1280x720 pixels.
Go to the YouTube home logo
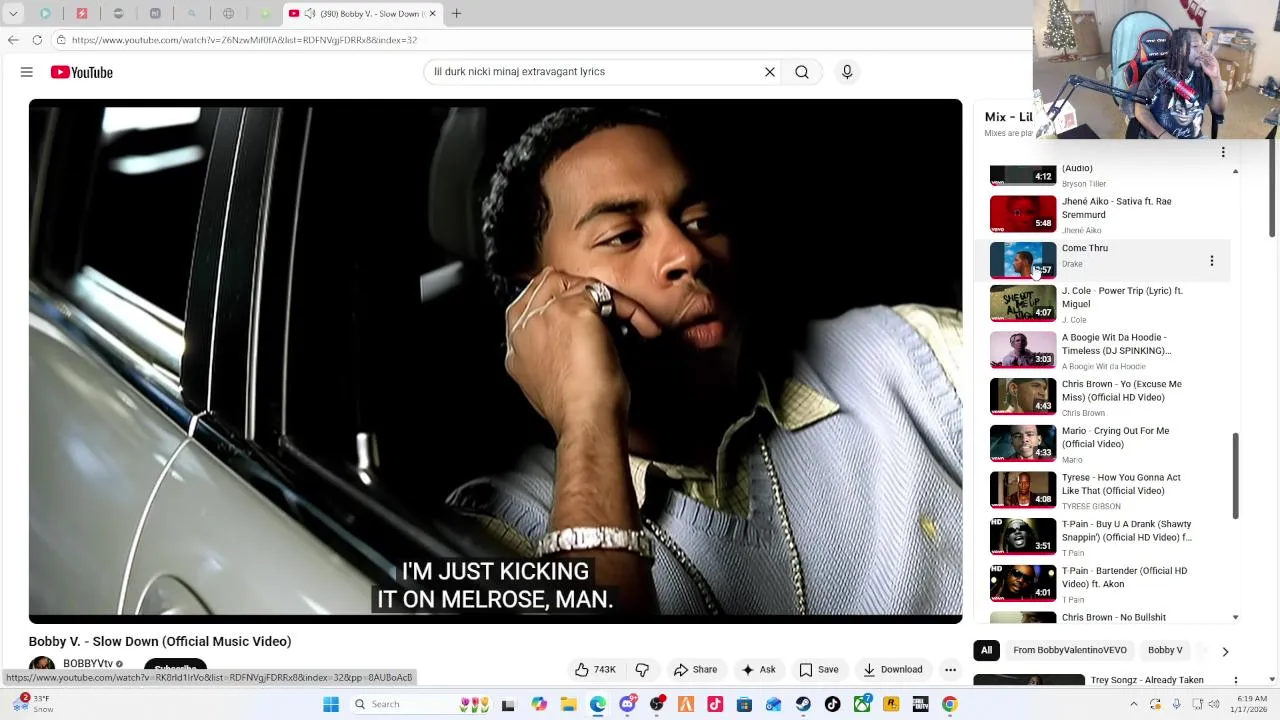click(x=82, y=72)
